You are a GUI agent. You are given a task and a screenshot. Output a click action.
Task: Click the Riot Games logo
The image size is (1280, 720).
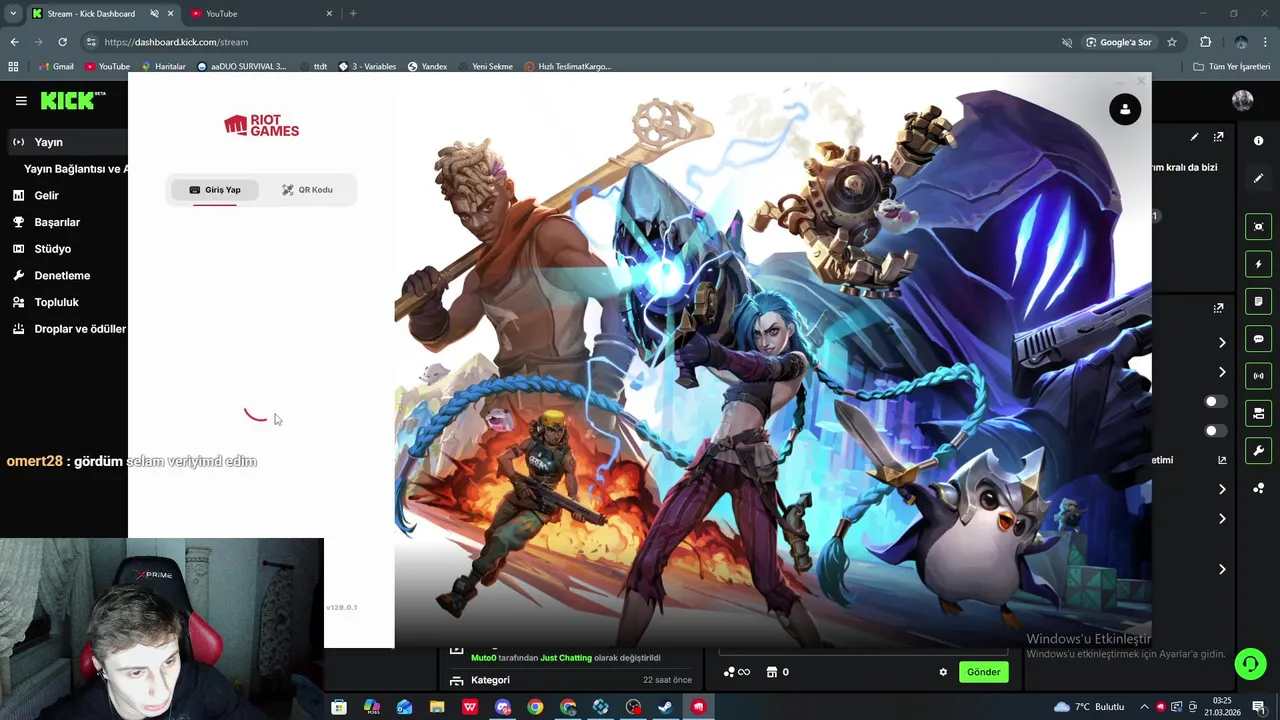(x=262, y=125)
